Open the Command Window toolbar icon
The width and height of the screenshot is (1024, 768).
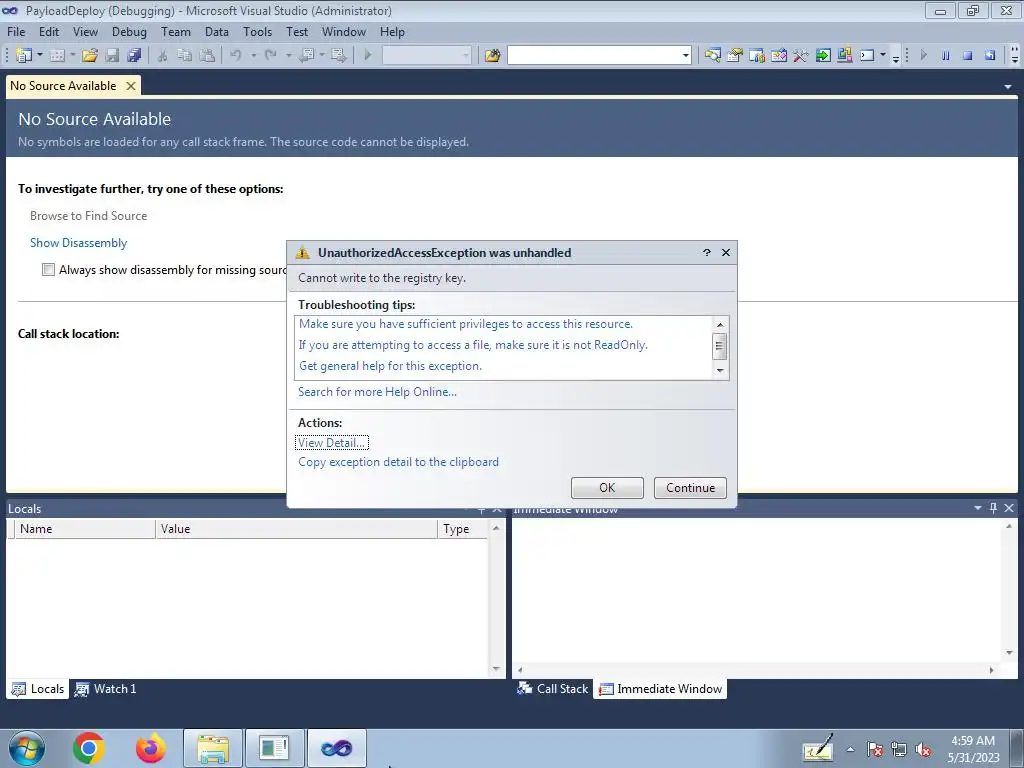[867, 56]
